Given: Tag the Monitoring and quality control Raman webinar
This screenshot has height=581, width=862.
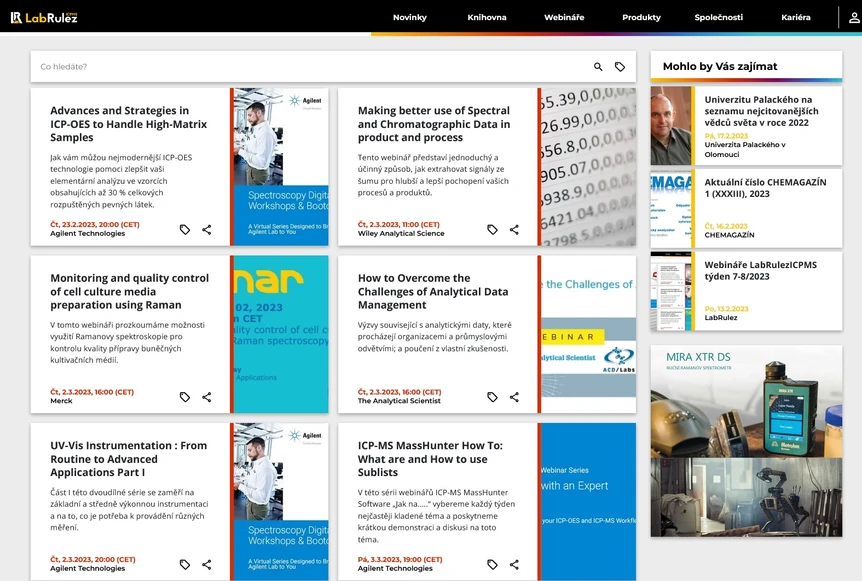Looking at the screenshot, I should coord(185,397).
